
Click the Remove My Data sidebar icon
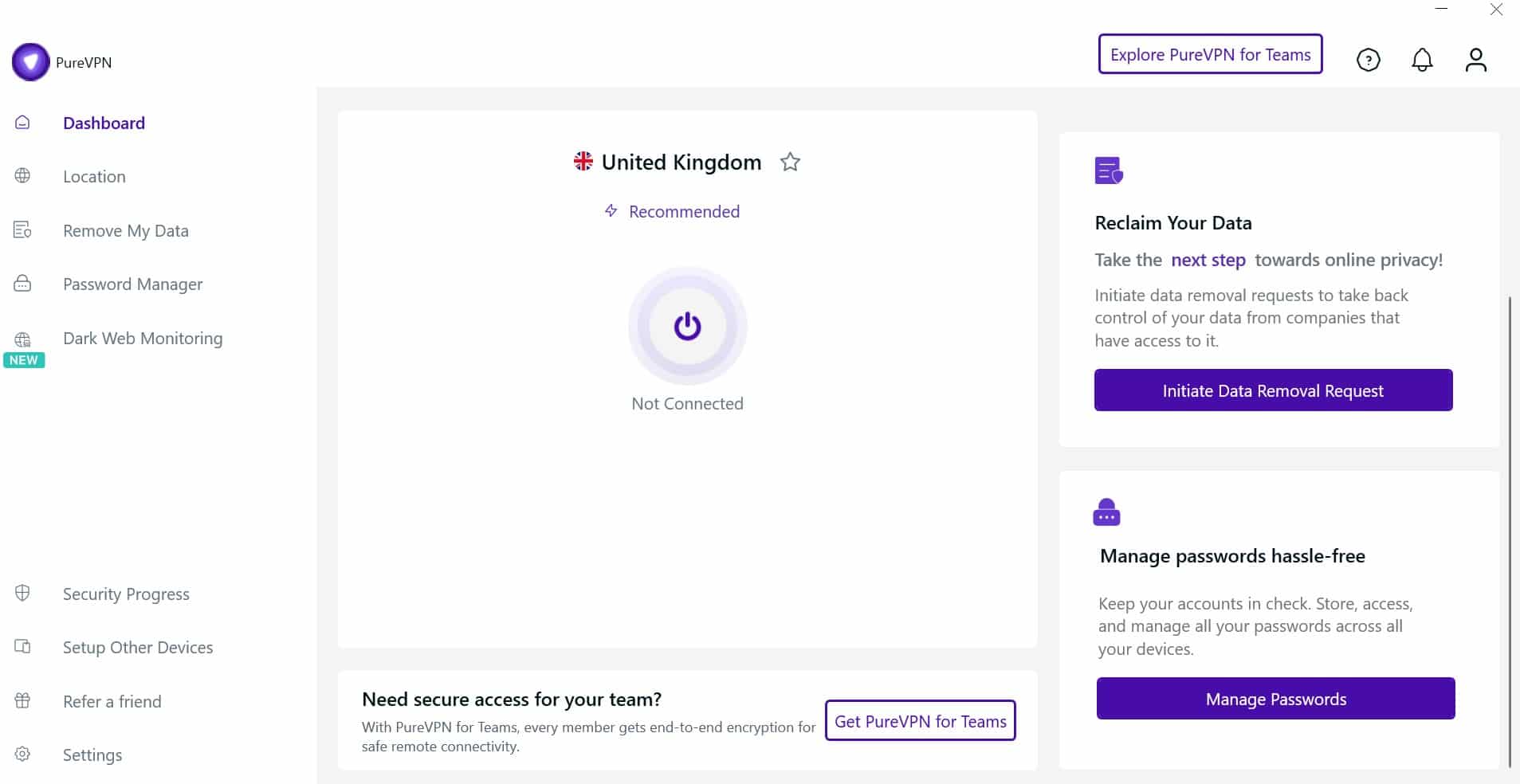click(x=22, y=230)
